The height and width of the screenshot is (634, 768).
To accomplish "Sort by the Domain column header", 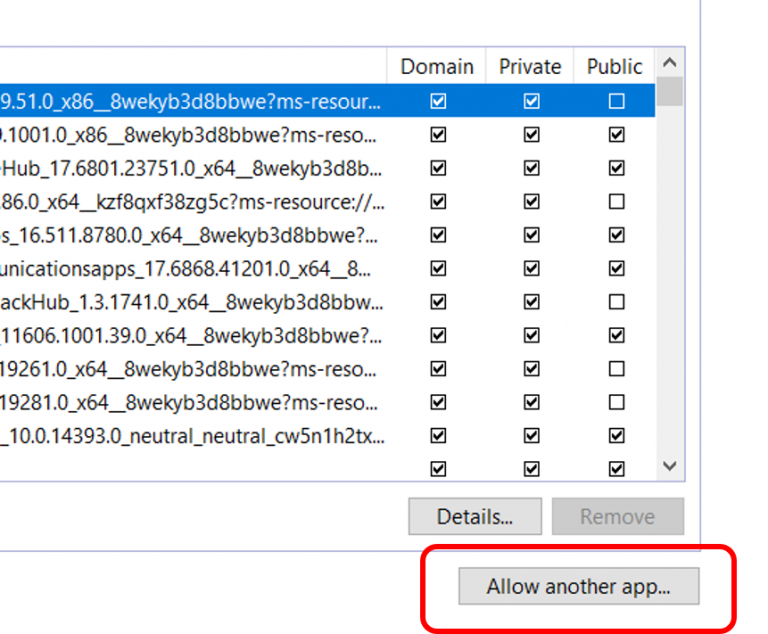I will point(437,67).
